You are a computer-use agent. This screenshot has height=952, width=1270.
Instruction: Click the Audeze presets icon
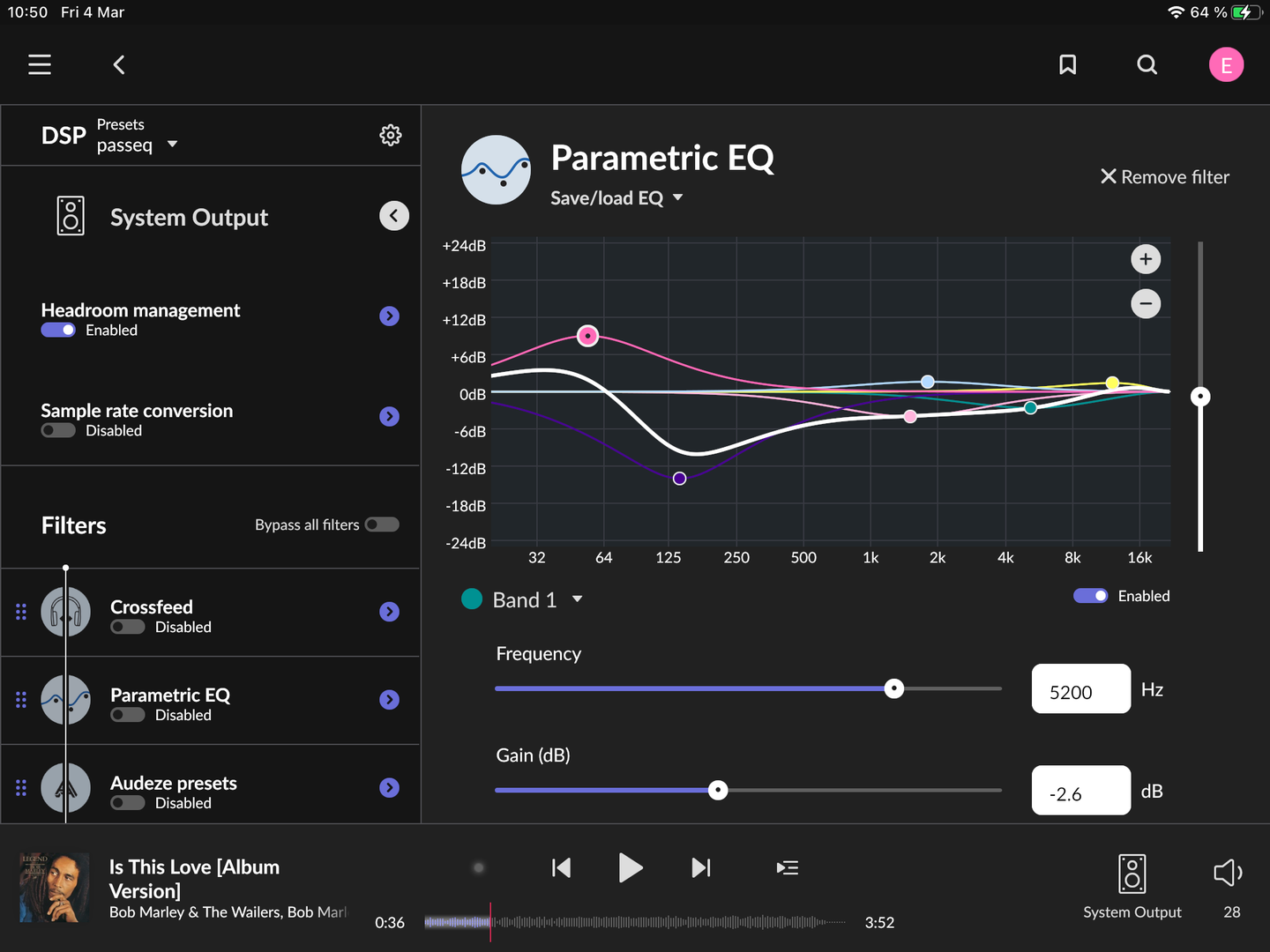(x=65, y=788)
